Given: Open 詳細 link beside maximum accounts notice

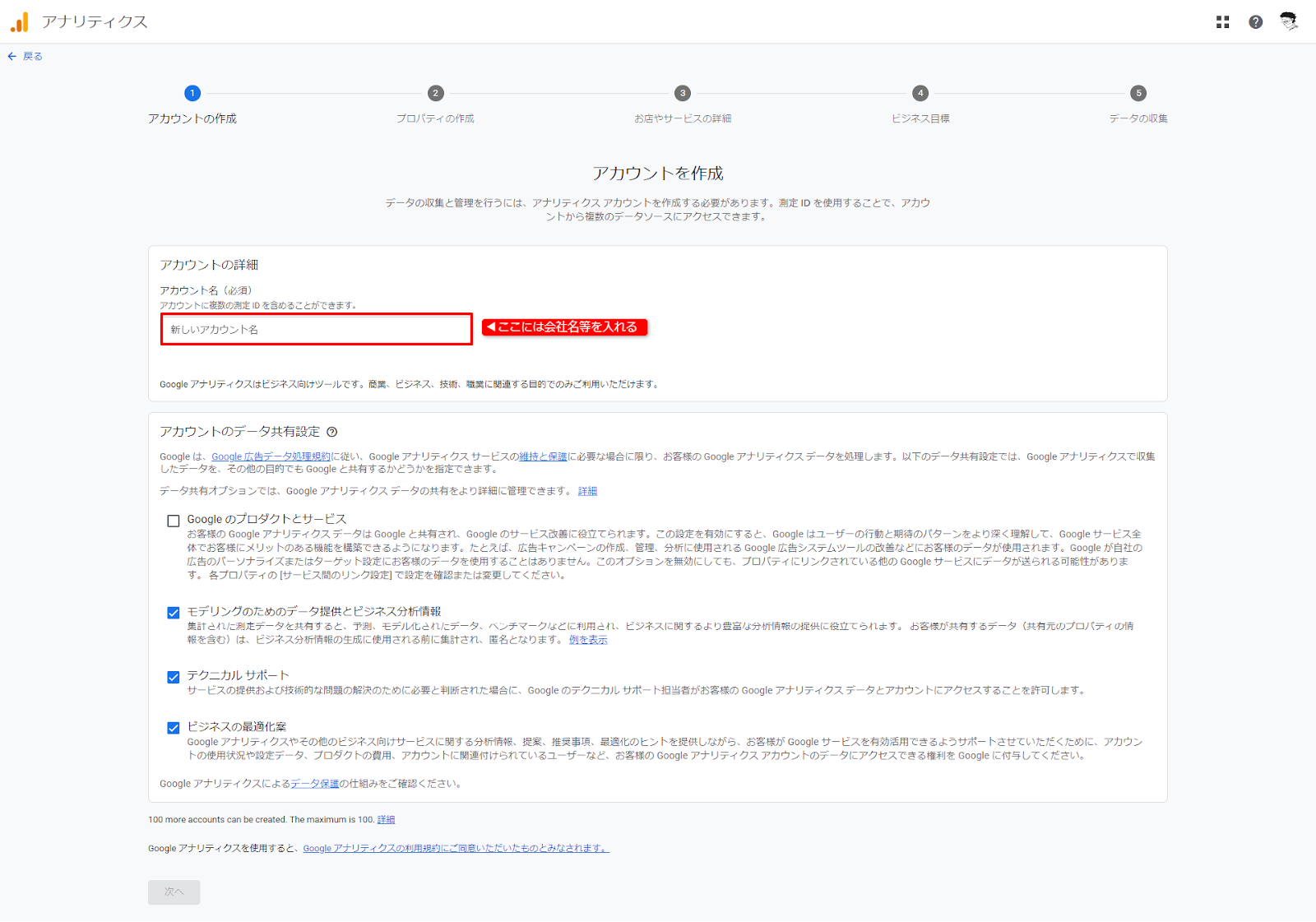Looking at the screenshot, I should coord(386,819).
